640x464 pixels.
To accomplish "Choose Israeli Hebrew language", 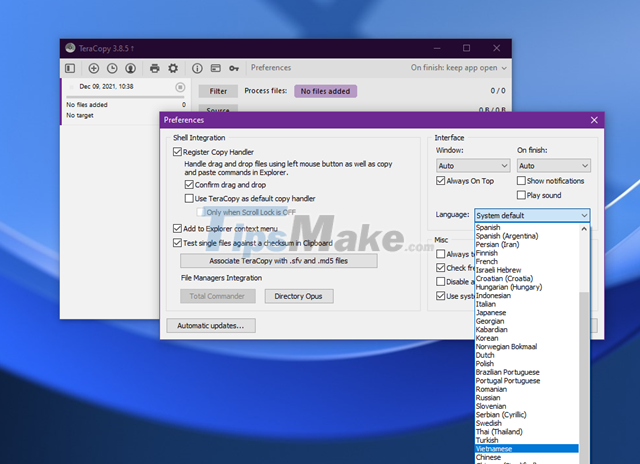I will tap(527, 270).
